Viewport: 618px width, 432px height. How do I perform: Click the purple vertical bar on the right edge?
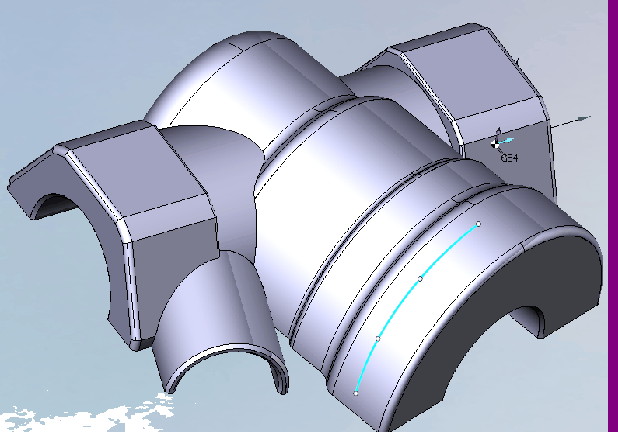(x=612, y=200)
